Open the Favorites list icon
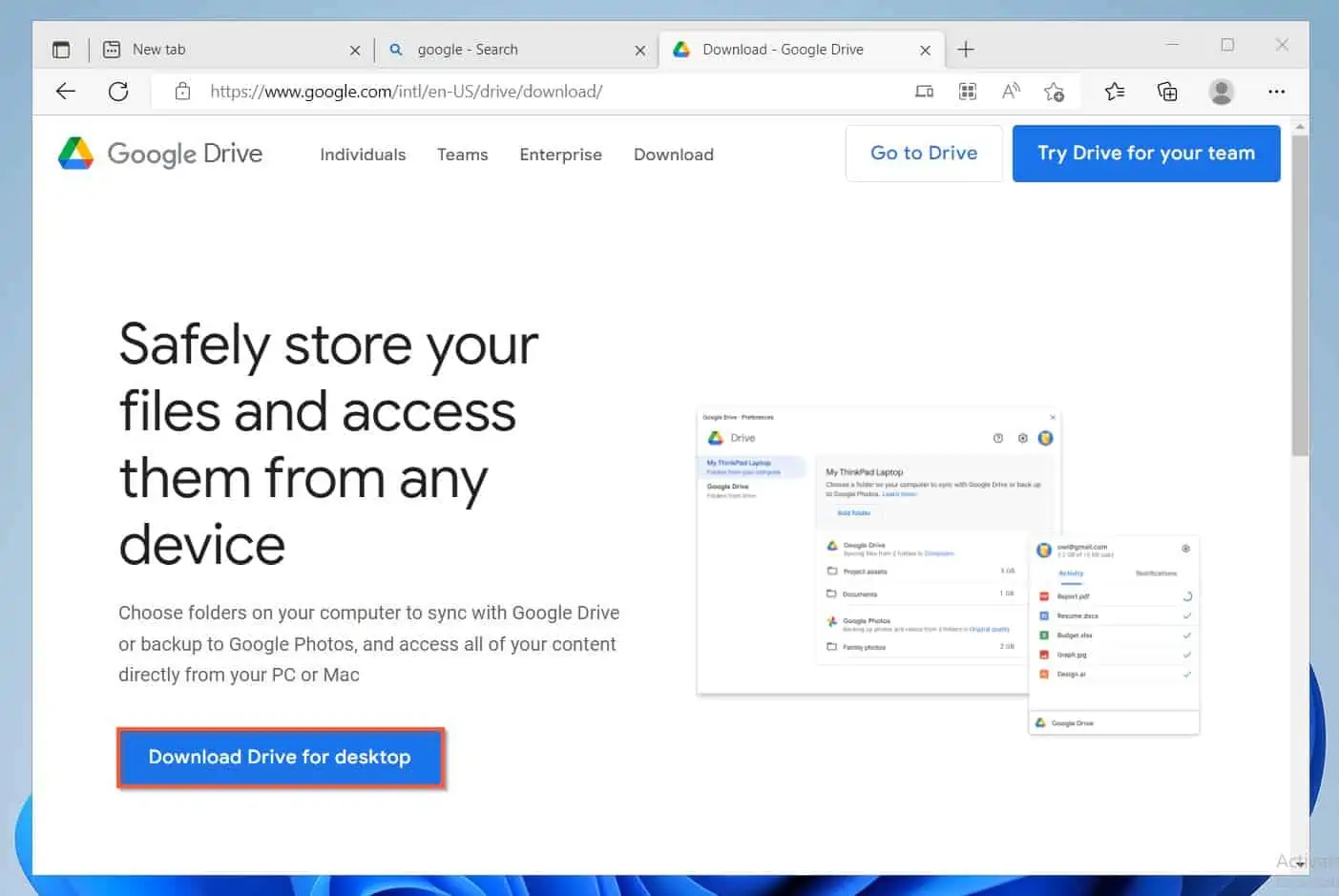 coord(1115,92)
